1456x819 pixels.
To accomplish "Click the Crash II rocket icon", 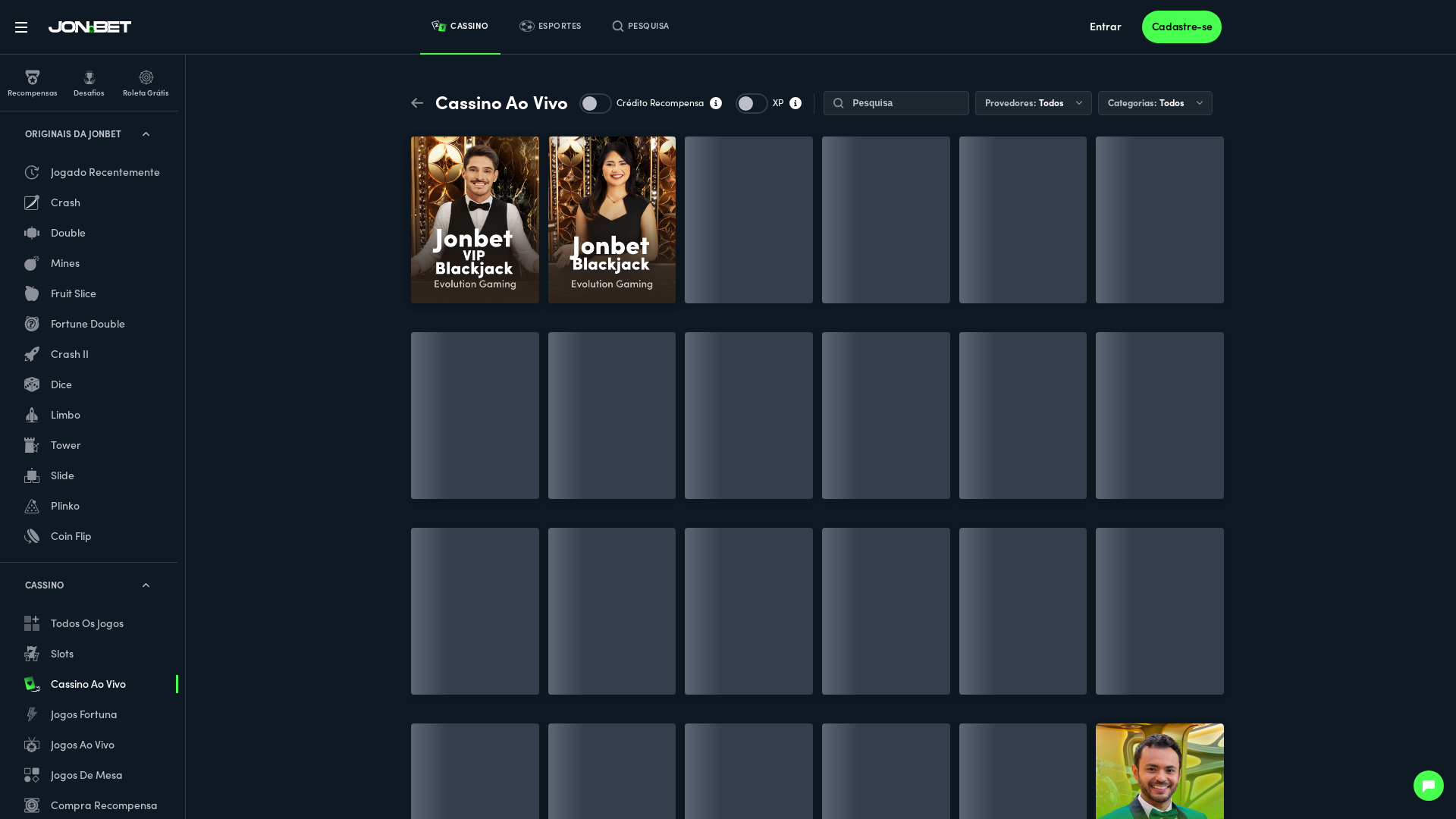I will click(32, 354).
